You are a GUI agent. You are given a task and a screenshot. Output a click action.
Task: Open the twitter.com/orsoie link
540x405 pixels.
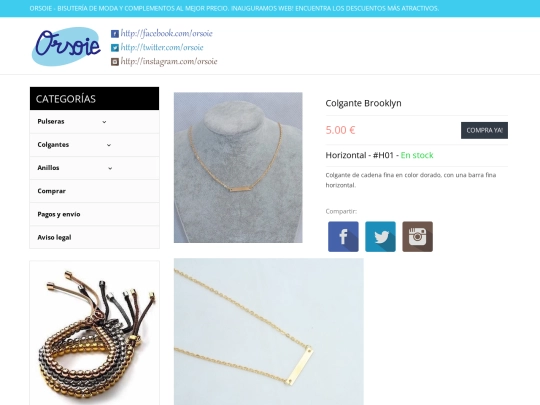(x=162, y=48)
